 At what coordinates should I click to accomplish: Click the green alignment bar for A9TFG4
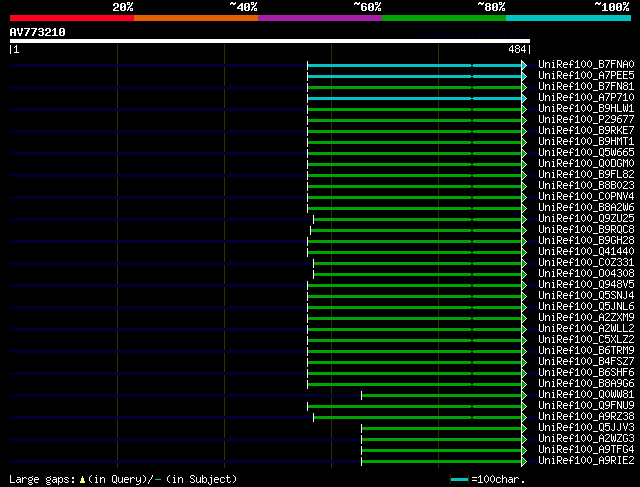[441, 451]
